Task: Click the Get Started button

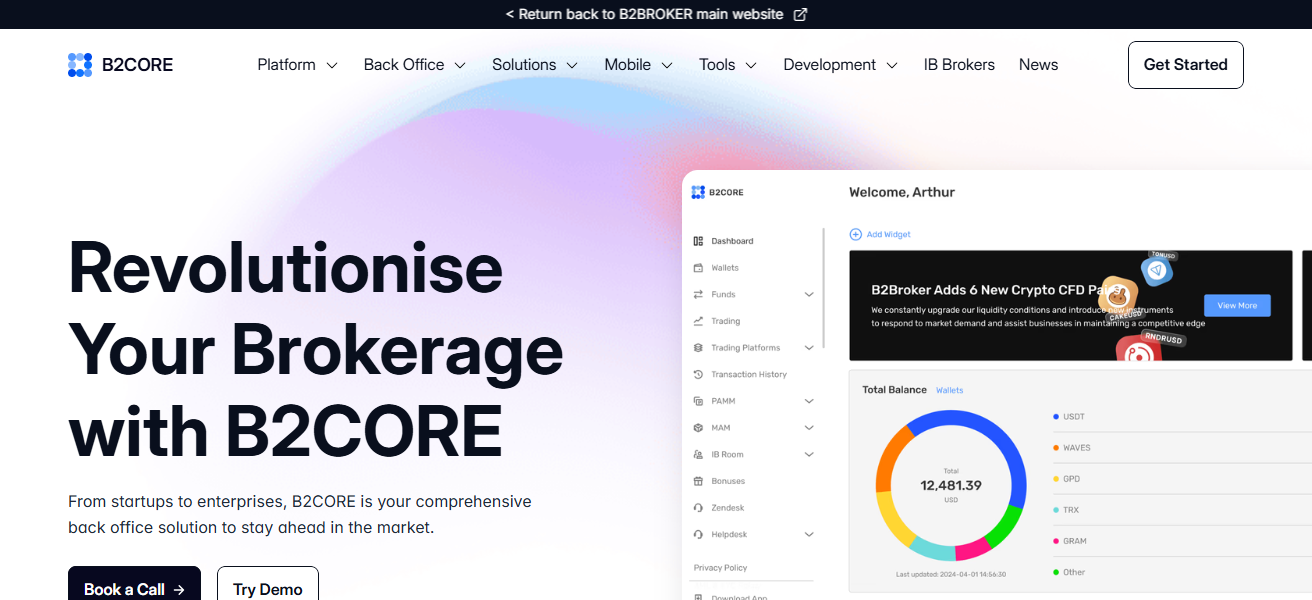Action: coord(1185,64)
